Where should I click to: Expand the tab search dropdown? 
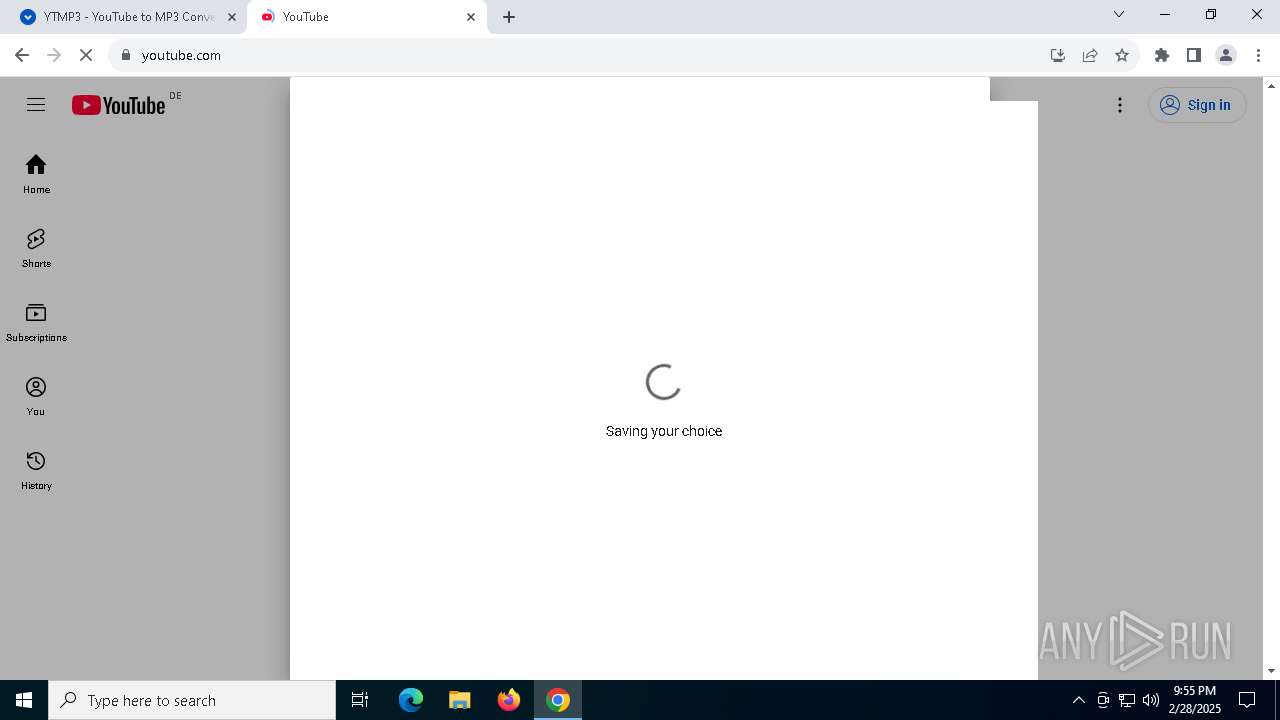[x=1119, y=14]
